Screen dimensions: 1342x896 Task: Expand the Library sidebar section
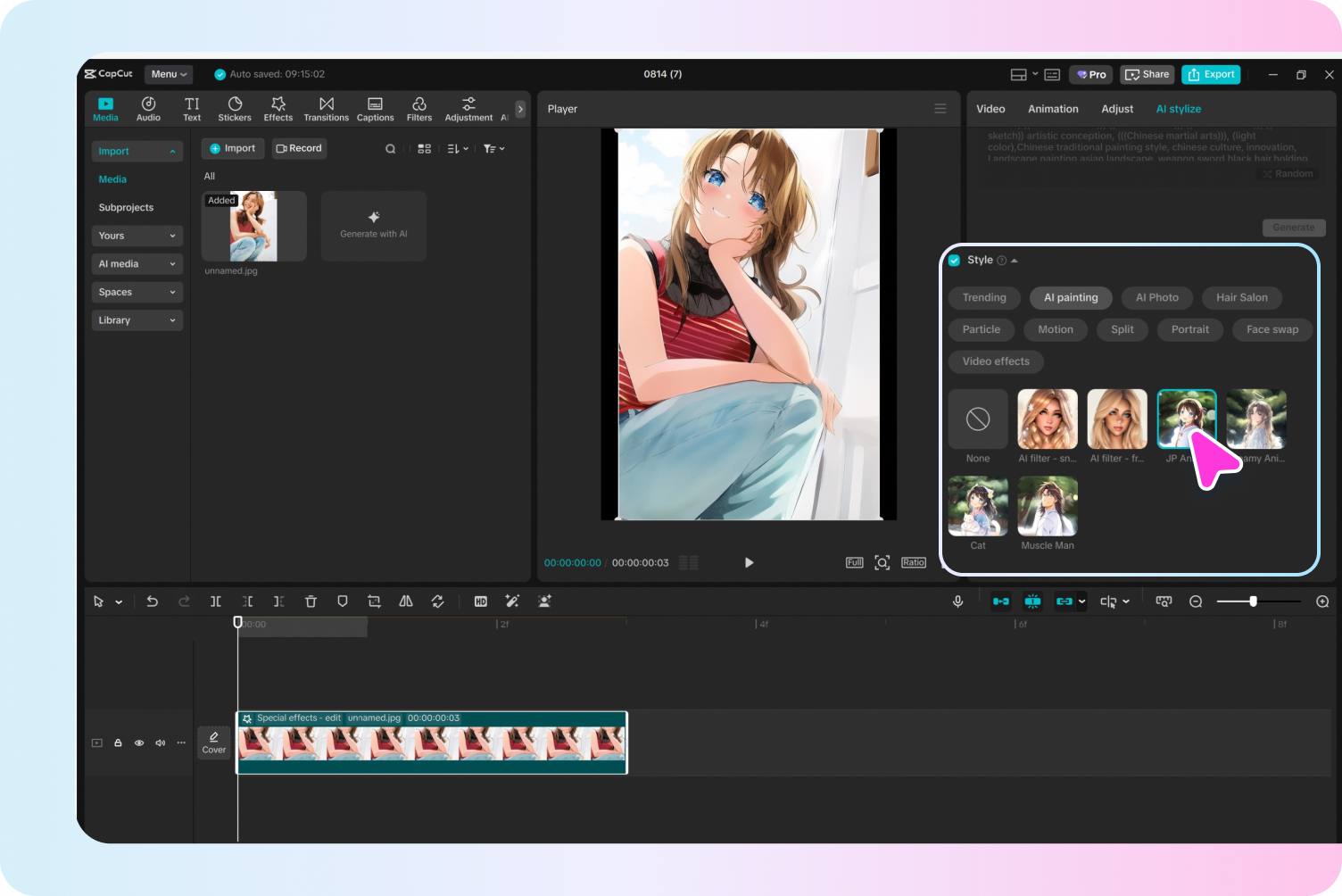(137, 320)
